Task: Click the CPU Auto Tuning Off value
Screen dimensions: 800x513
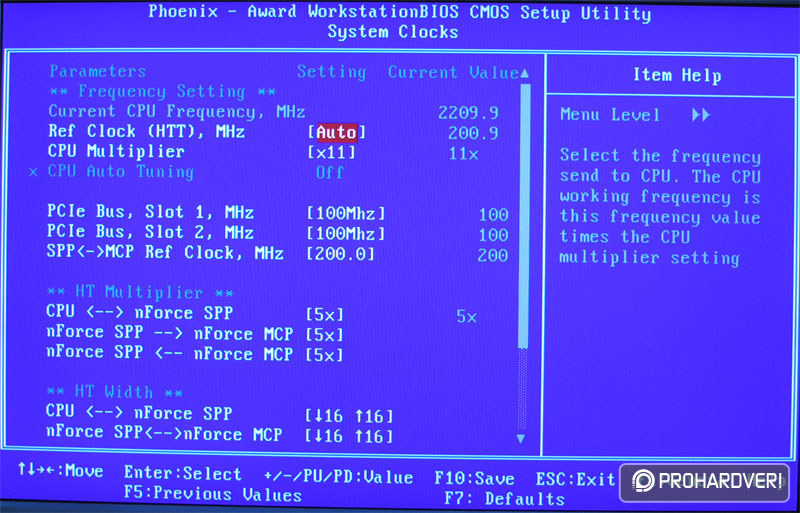Action: tap(330, 173)
